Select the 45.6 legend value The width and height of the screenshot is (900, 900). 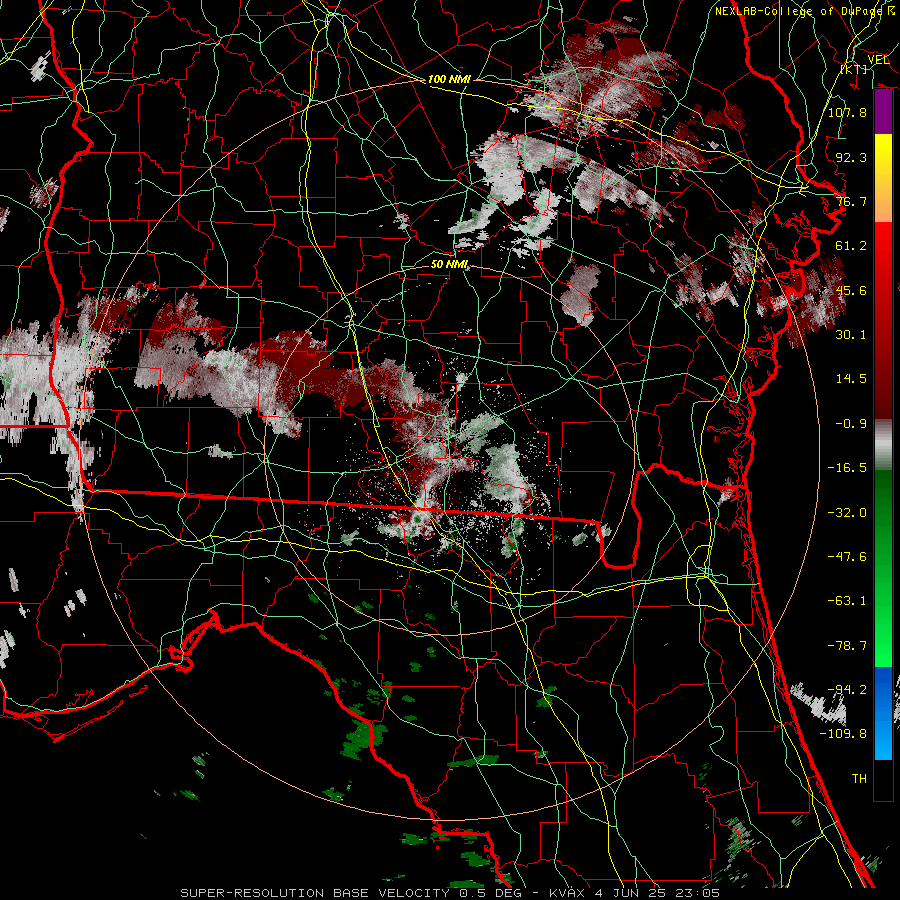point(851,290)
